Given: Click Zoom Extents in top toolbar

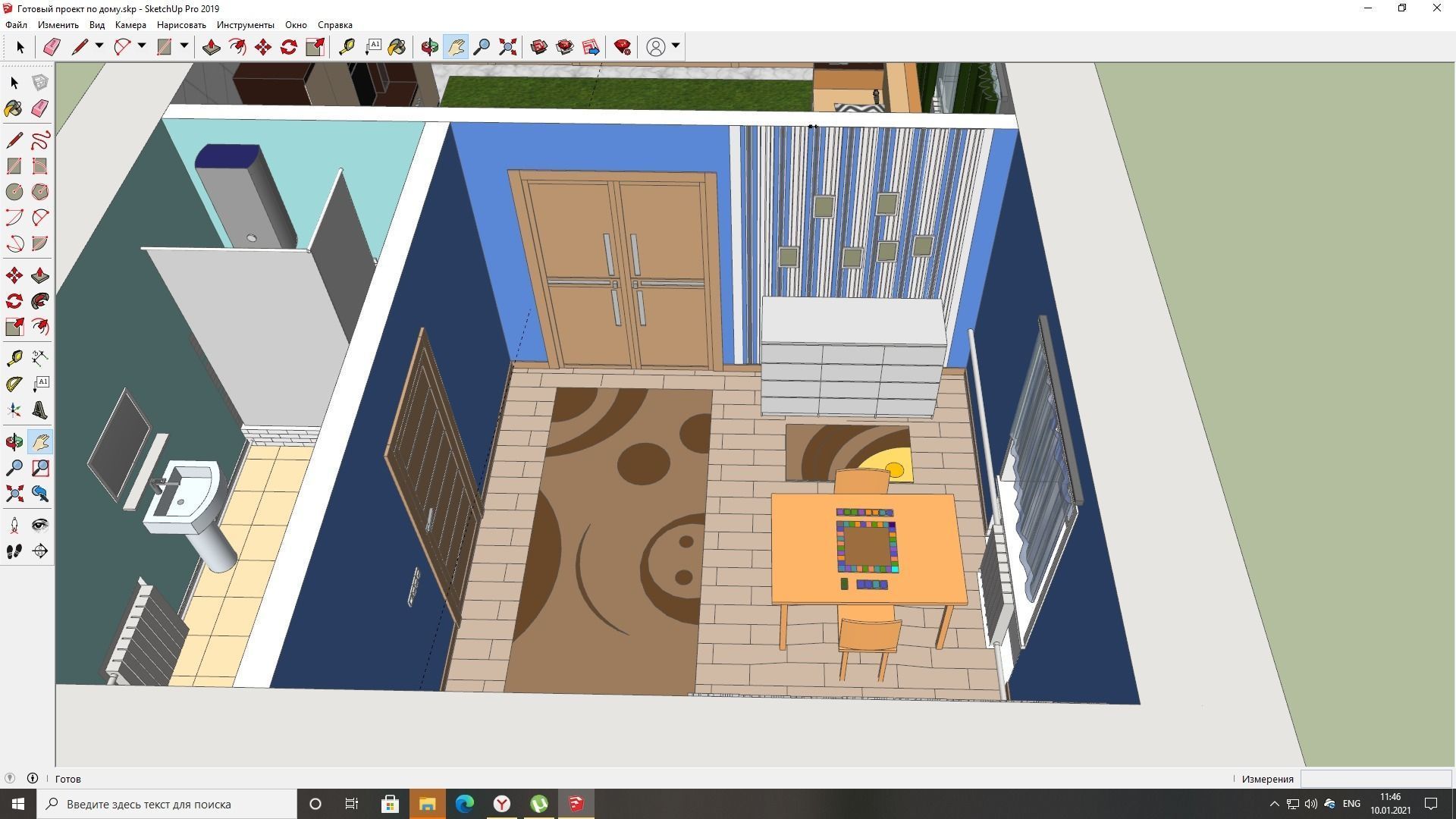Looking at the screenshot, I should coord(507,47).
